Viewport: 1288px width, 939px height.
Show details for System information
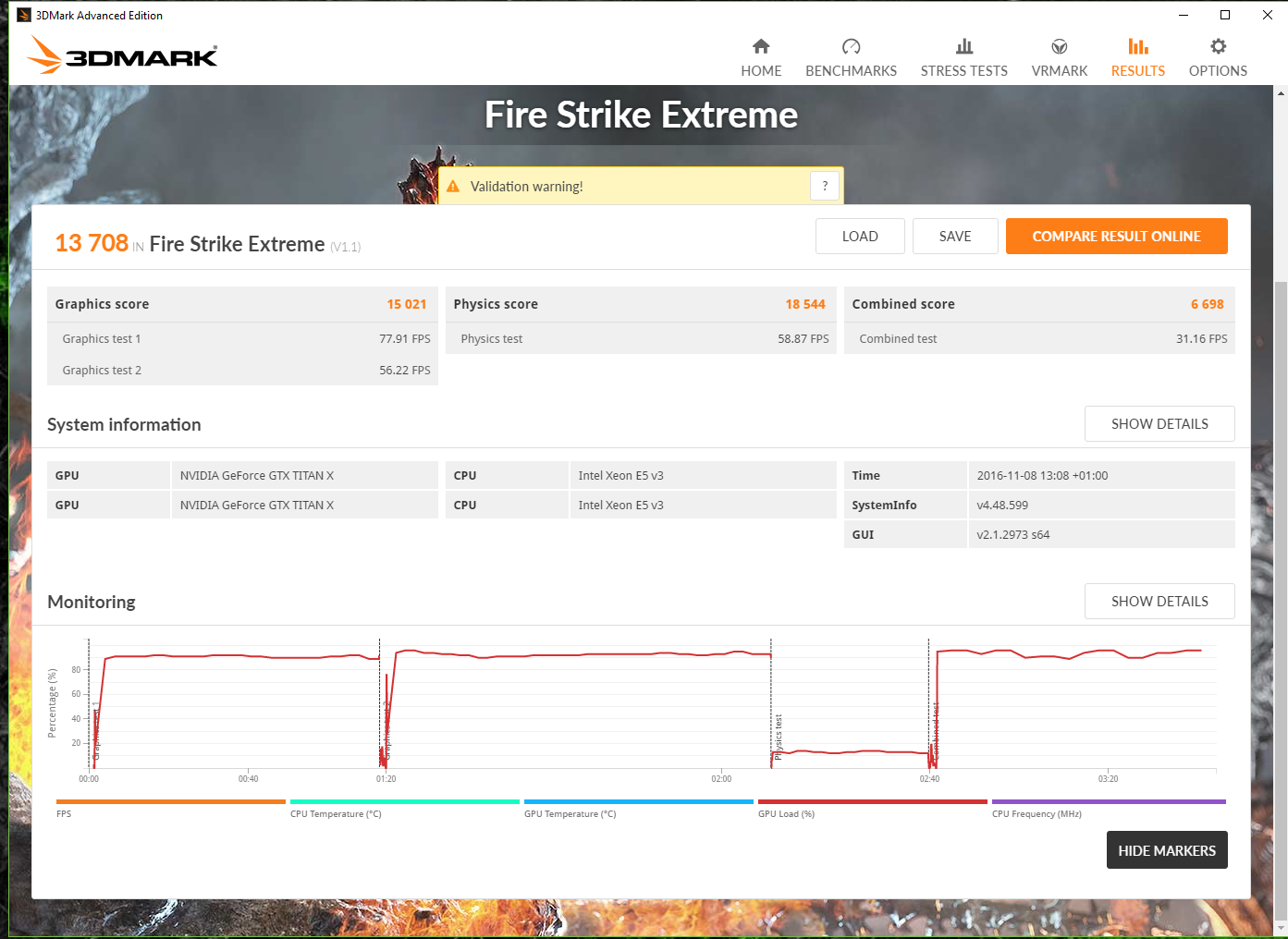click(1159, 423)
